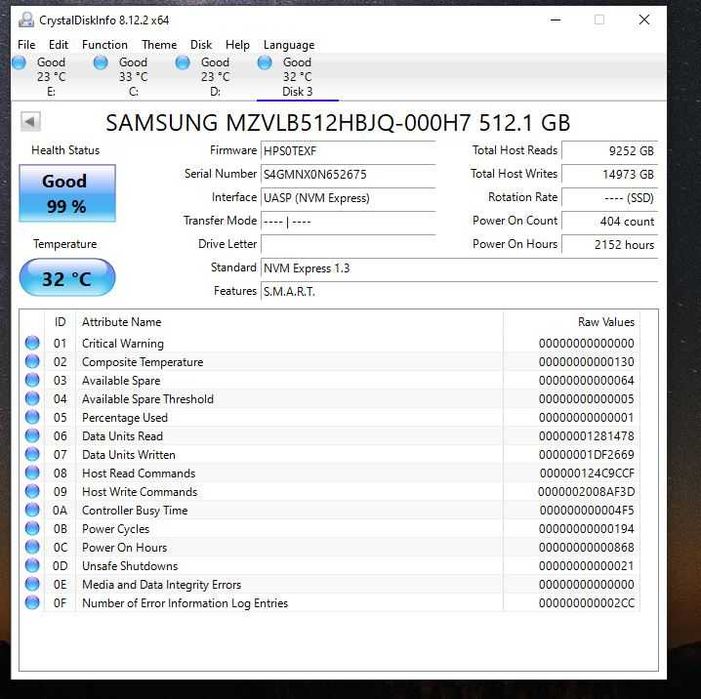Click the Standard field NVM Express 1.3

[459, 268]
